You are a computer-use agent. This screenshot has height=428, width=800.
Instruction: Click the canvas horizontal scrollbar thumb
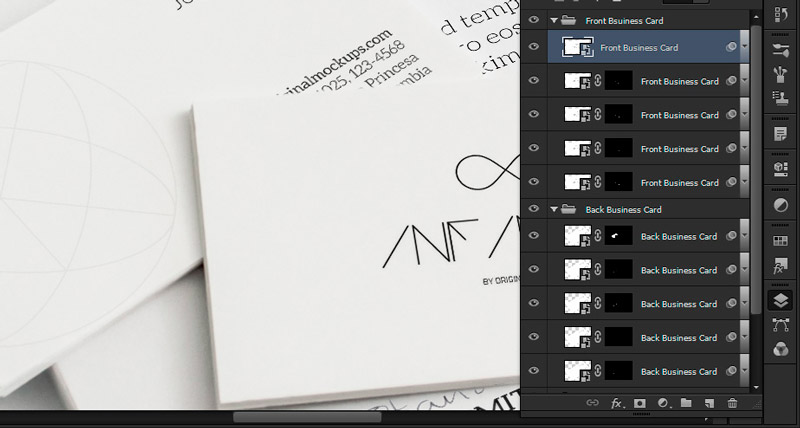[x=307, y=417]
